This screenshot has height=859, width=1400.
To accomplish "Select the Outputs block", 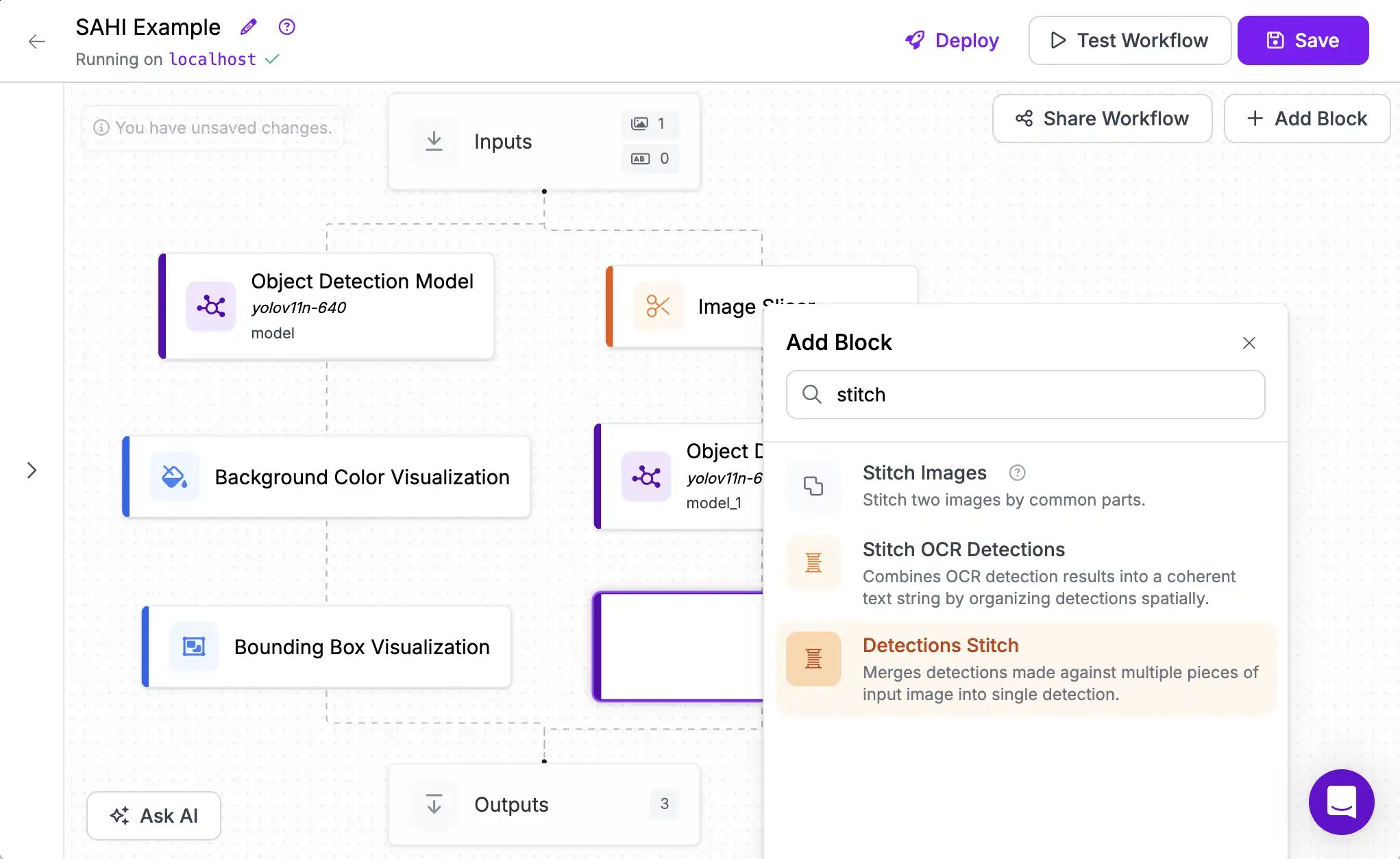I will (544, 804).
